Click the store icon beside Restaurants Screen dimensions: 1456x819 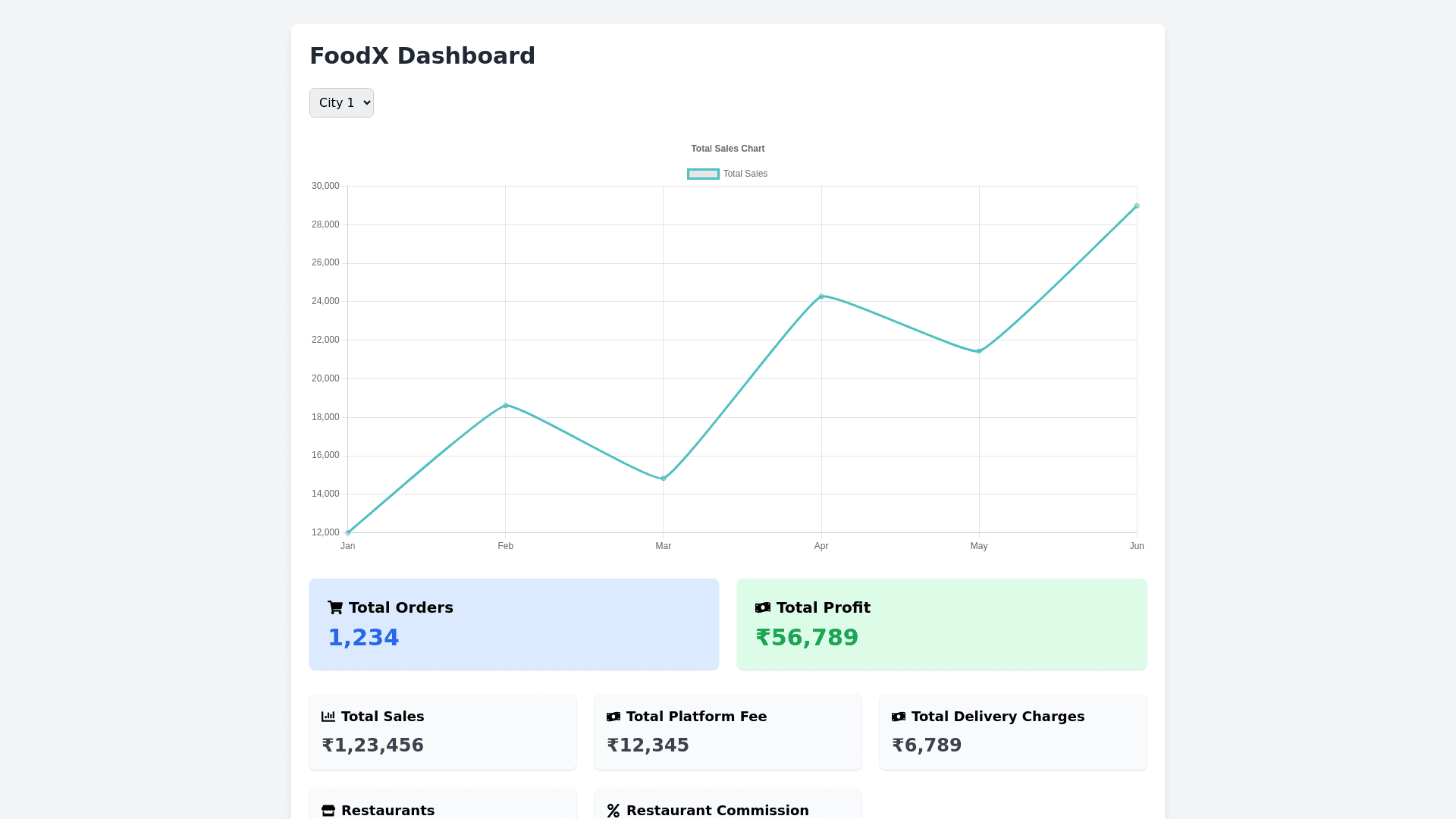click(x=328, y=811)
